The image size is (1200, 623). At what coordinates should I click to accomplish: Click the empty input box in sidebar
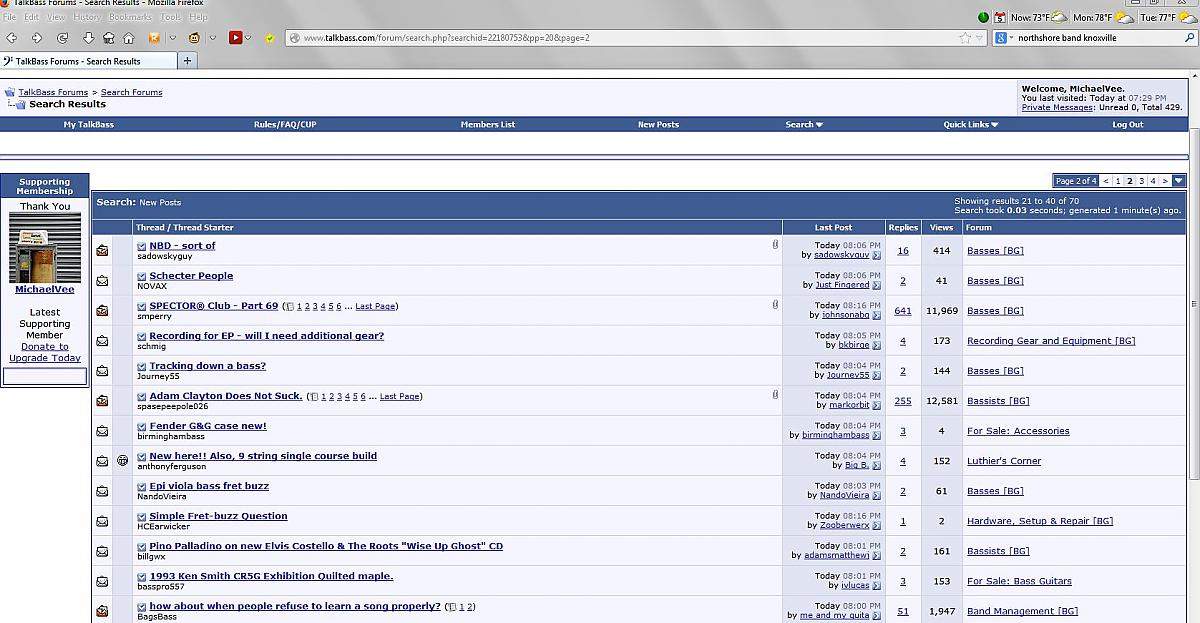click(x=45, y=377)
